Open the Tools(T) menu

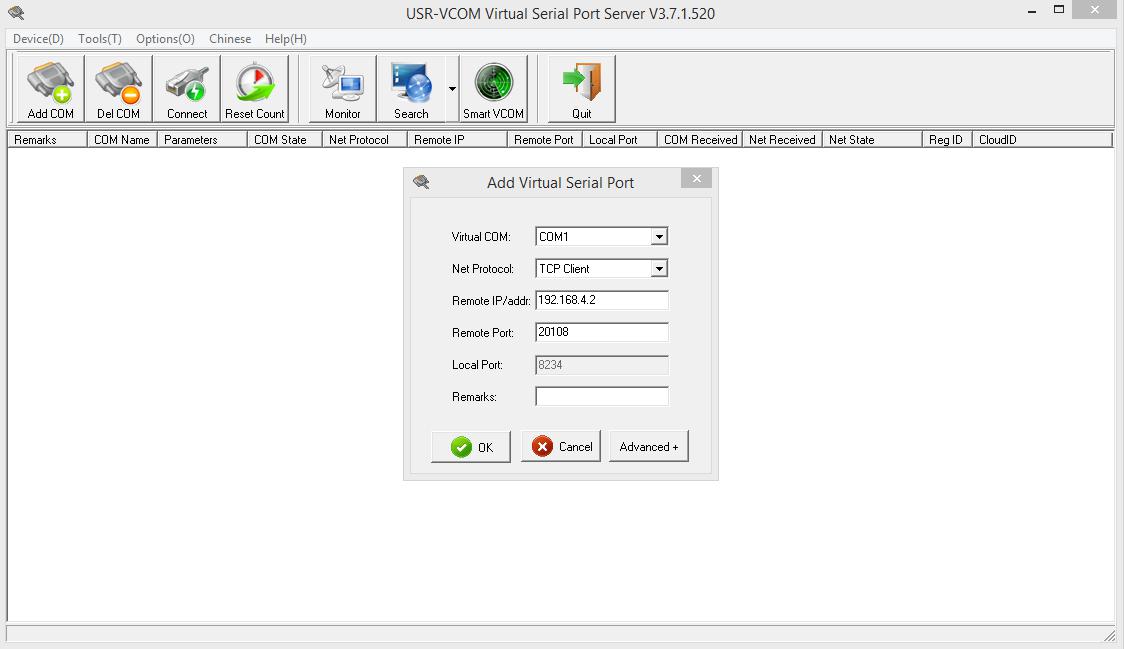(x=100, y=39)
